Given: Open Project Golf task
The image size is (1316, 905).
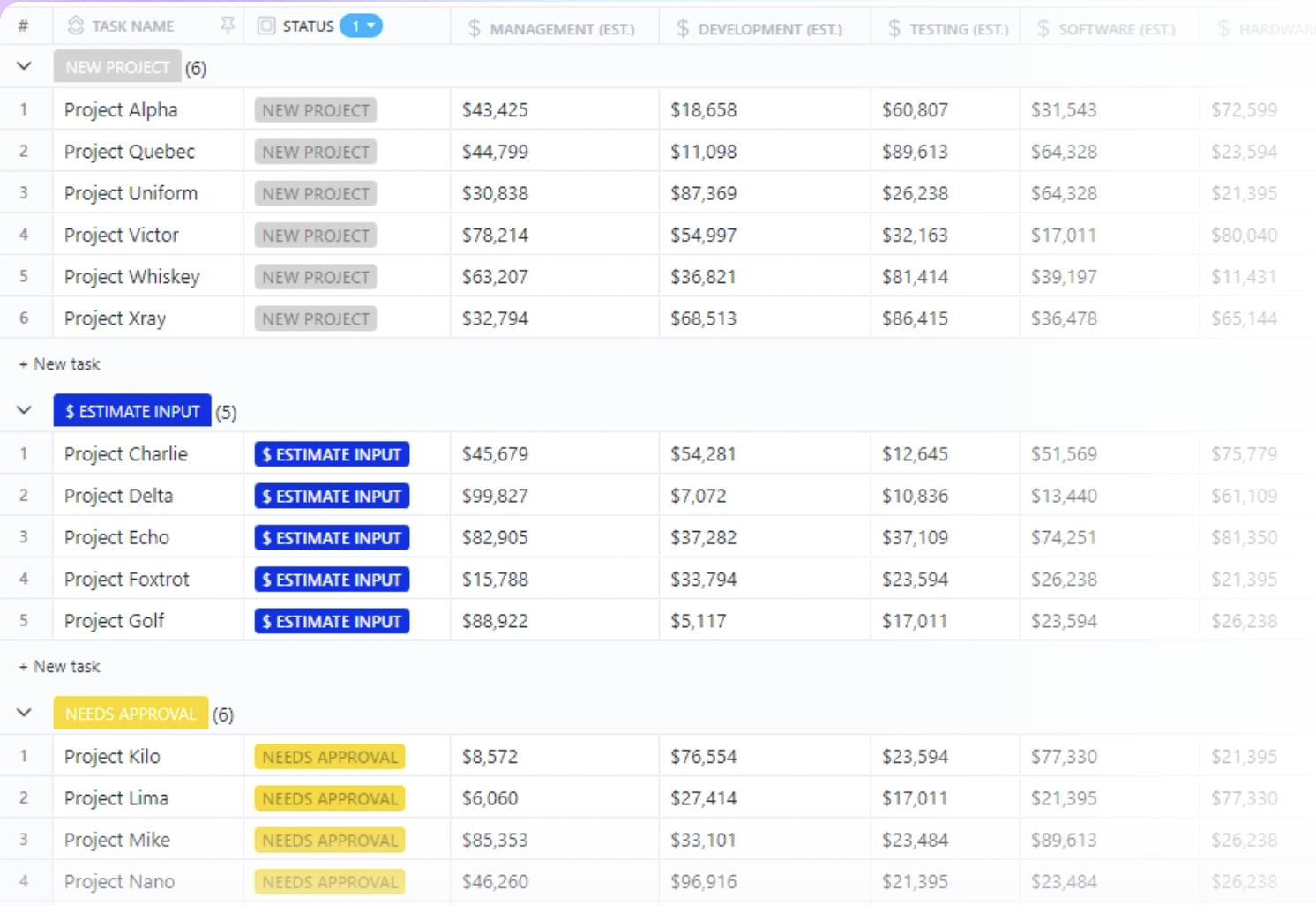Looking at the screenshot, I should 114,620.
